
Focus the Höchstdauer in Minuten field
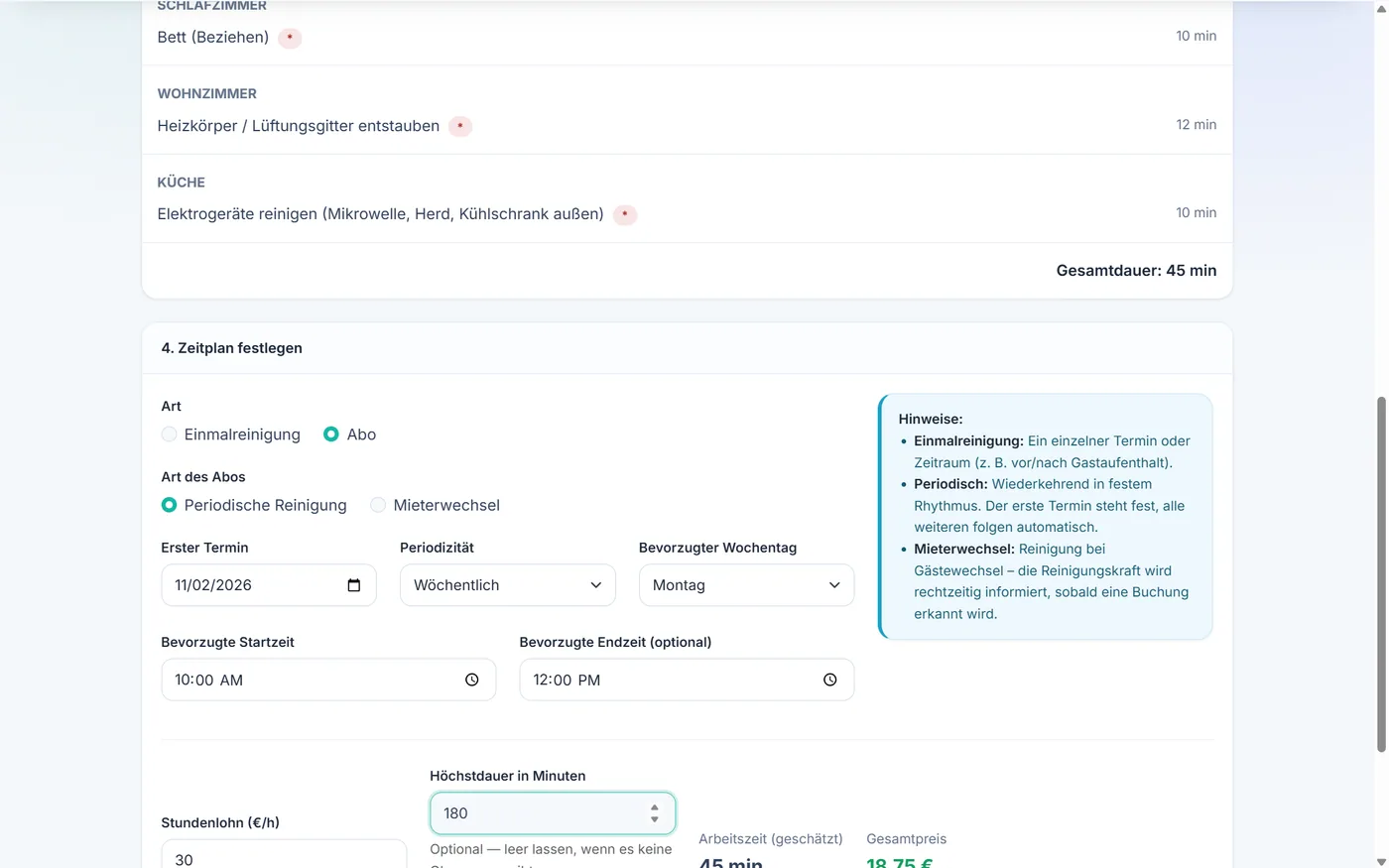[x=553, y=813]
